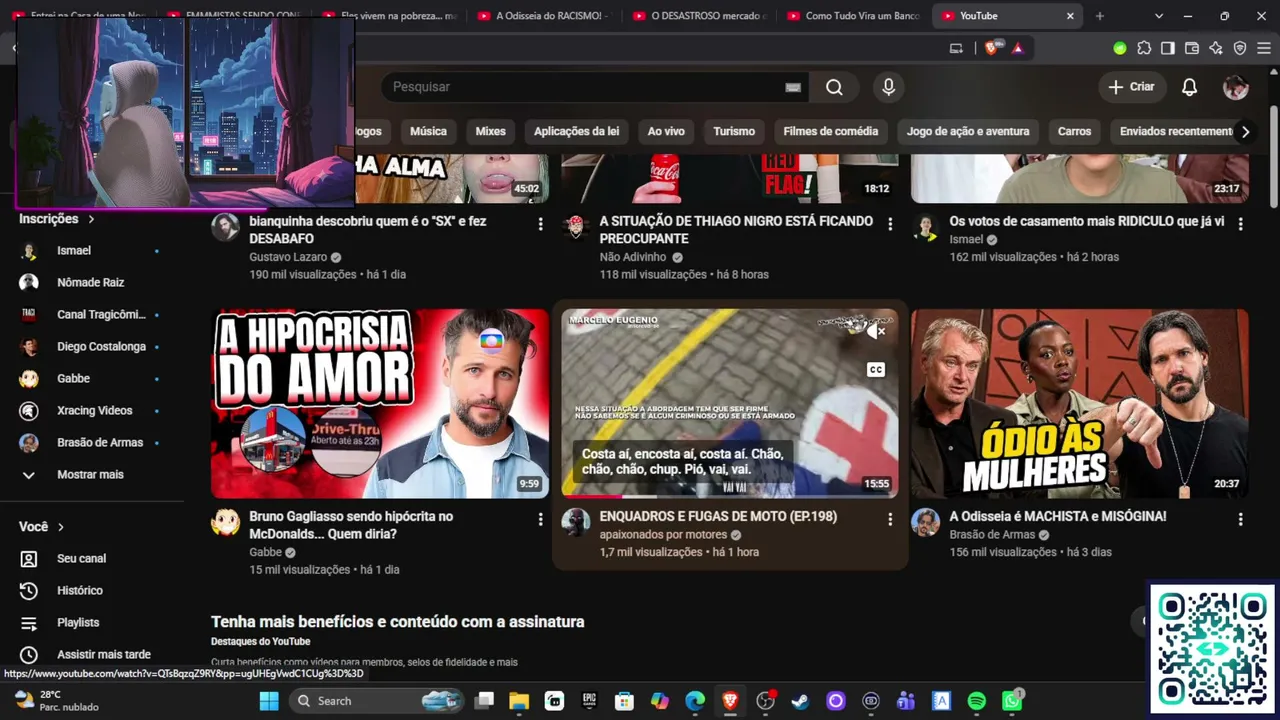Switch to 'A Odisseia do RACISMO' tab
This screenshot has width=1280, height=720.
coord(543,16)
